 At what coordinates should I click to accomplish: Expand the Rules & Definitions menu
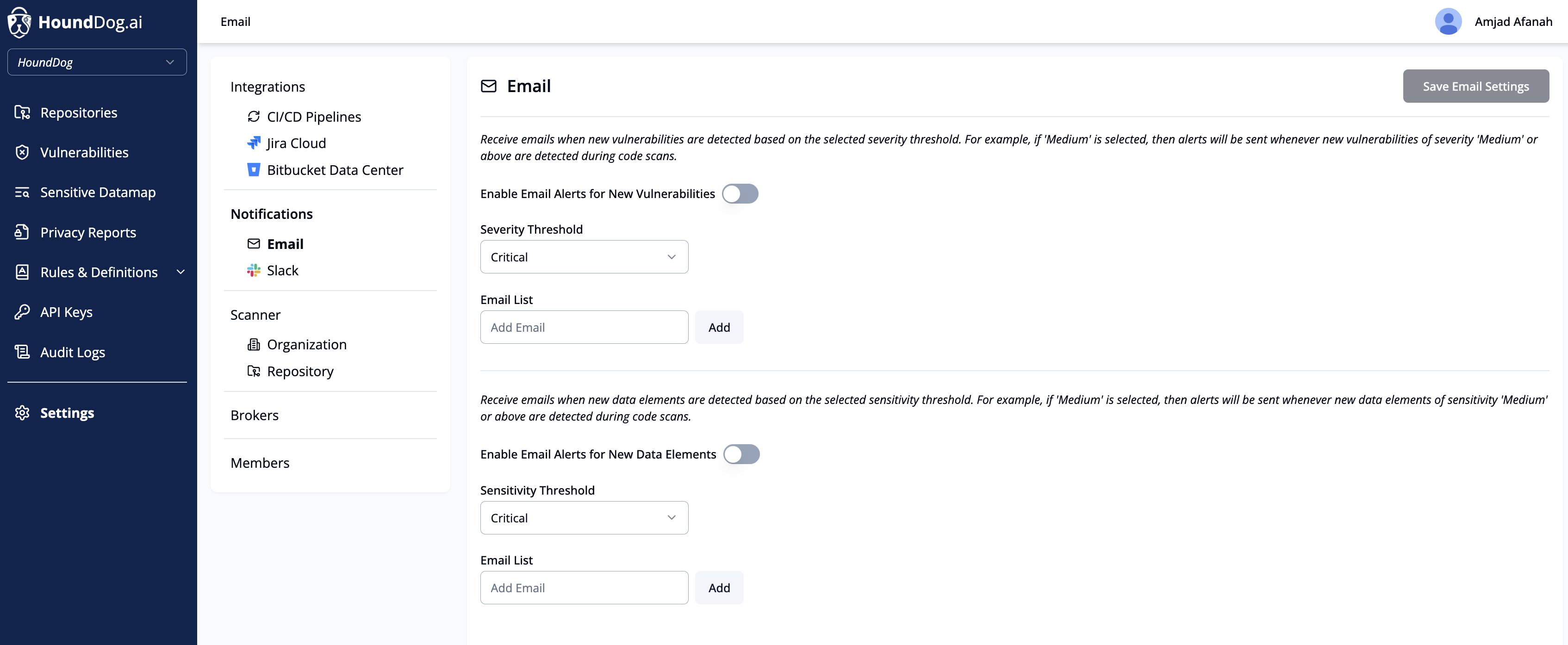180,272
